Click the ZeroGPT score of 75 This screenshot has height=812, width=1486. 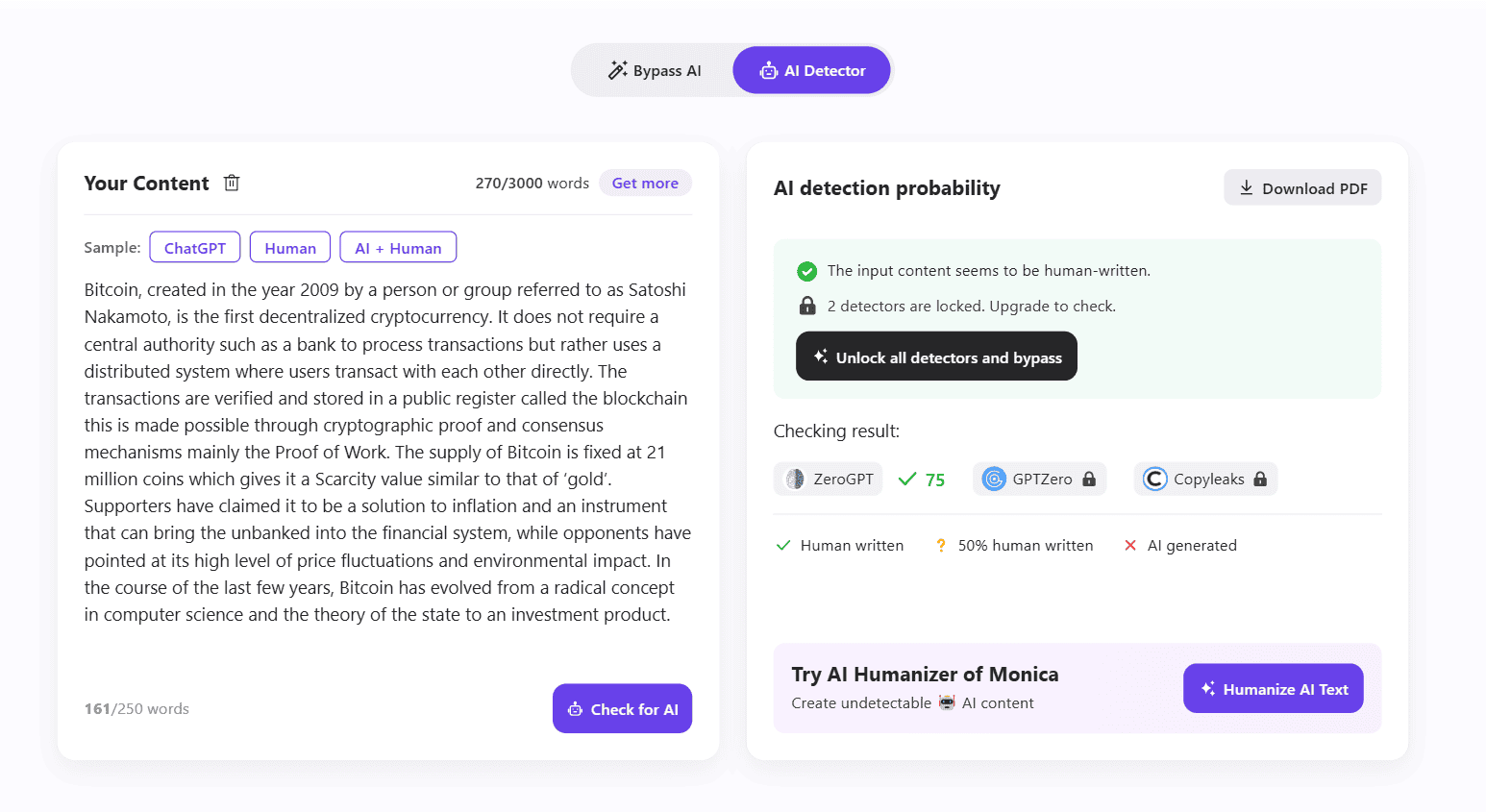click(x=934, y=480)
